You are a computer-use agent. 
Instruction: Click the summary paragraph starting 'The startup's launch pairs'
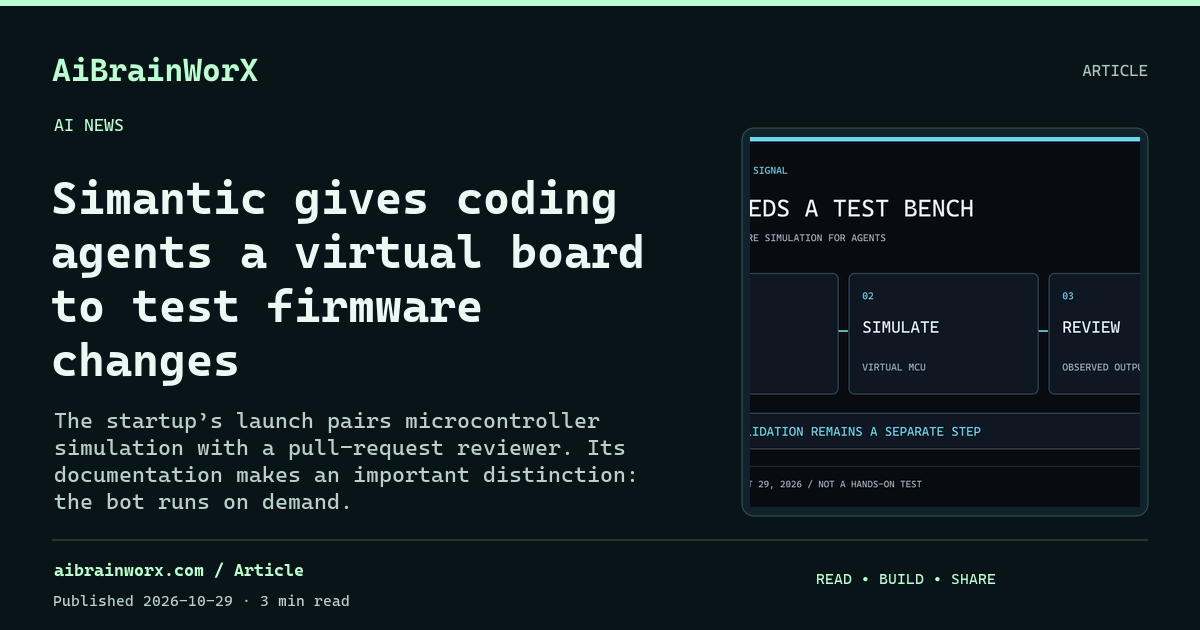pos(346,461)
